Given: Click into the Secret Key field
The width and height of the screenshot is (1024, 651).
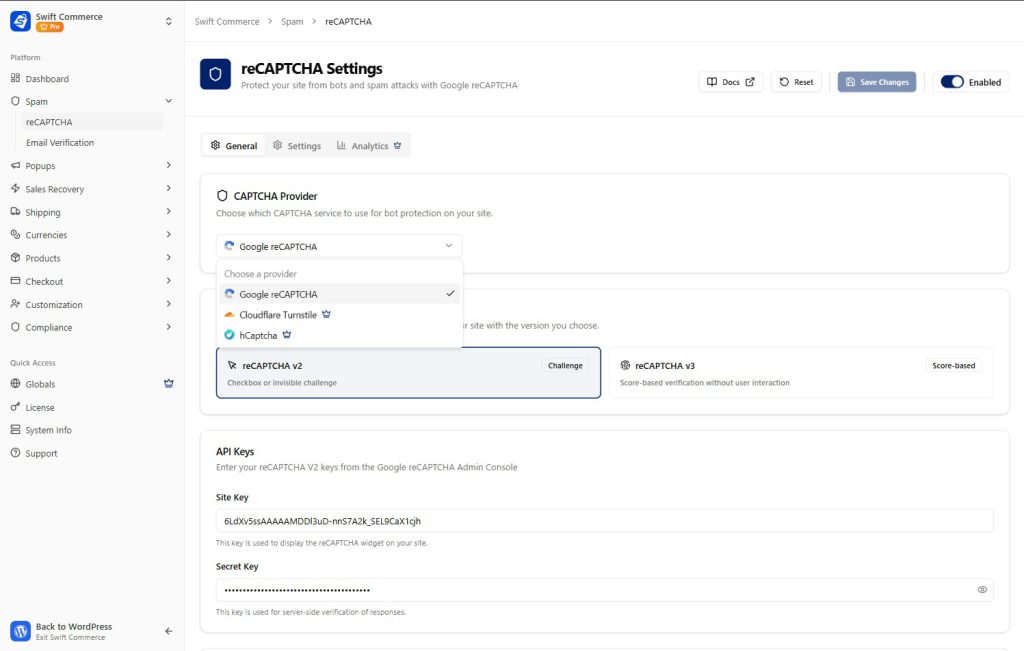Looking at the screenshot, I should point(604,590).
